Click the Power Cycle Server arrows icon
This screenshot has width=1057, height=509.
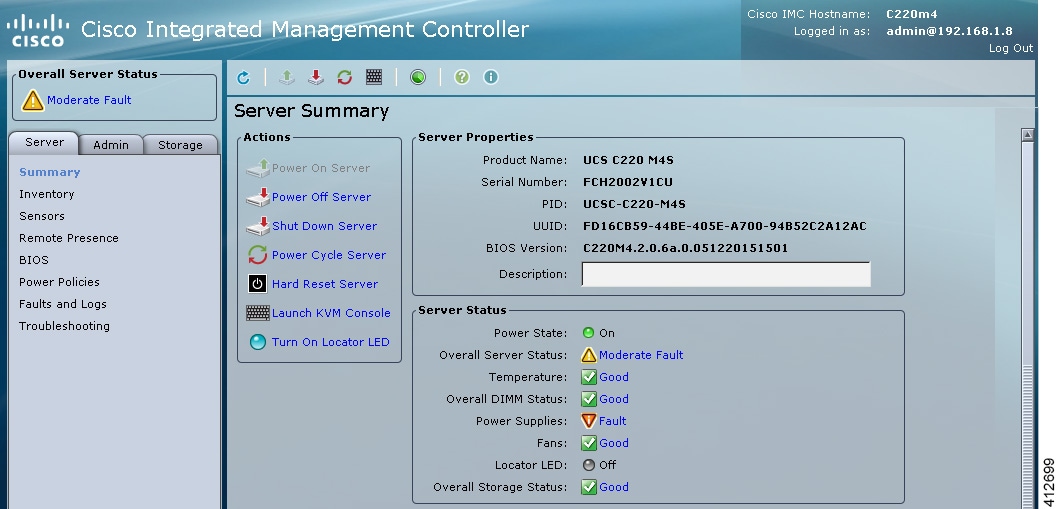click(258, 255)
